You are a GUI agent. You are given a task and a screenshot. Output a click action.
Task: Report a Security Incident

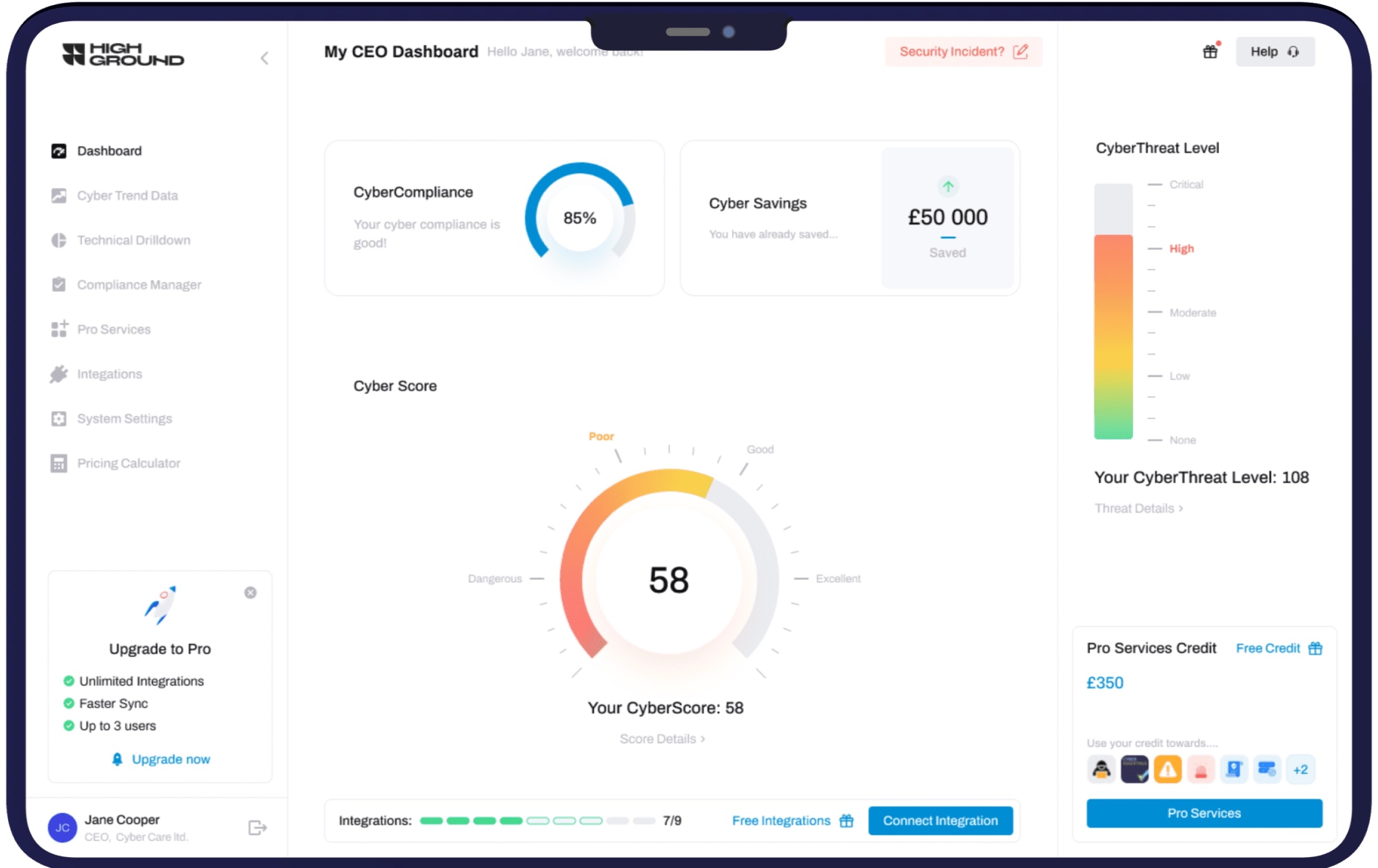pos(963,52)
